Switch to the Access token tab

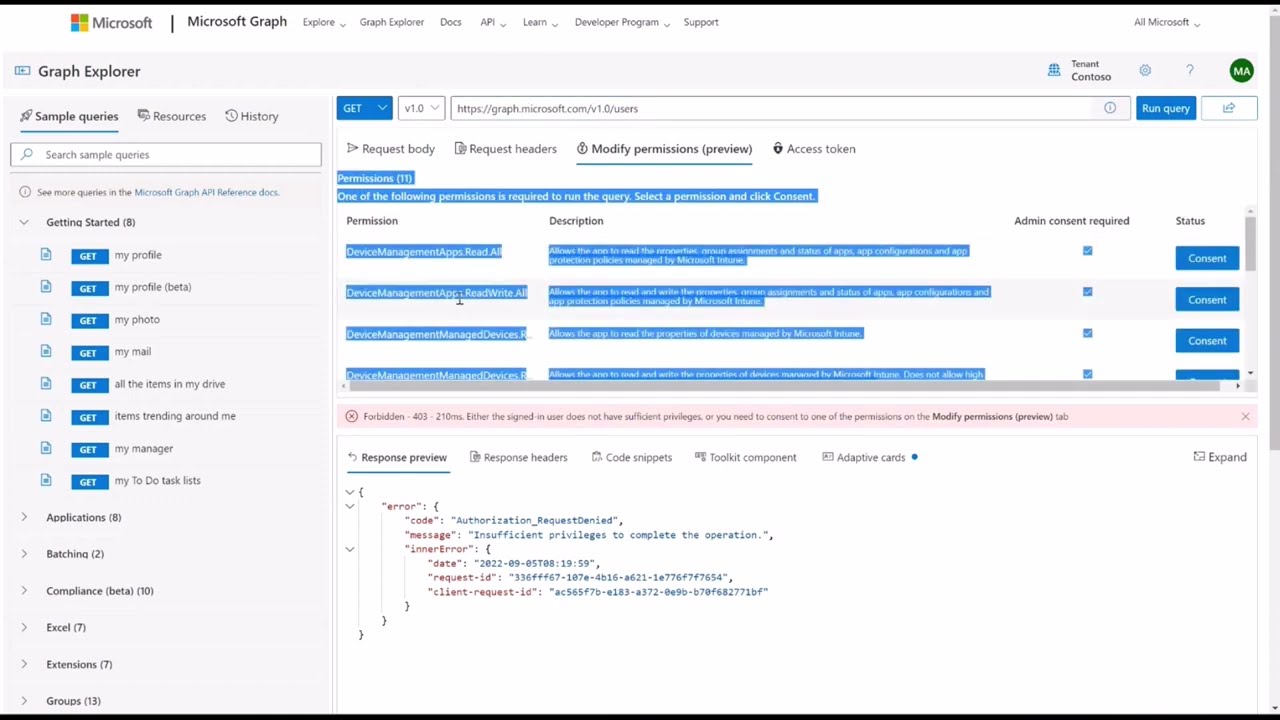click(x=814, y=149)
